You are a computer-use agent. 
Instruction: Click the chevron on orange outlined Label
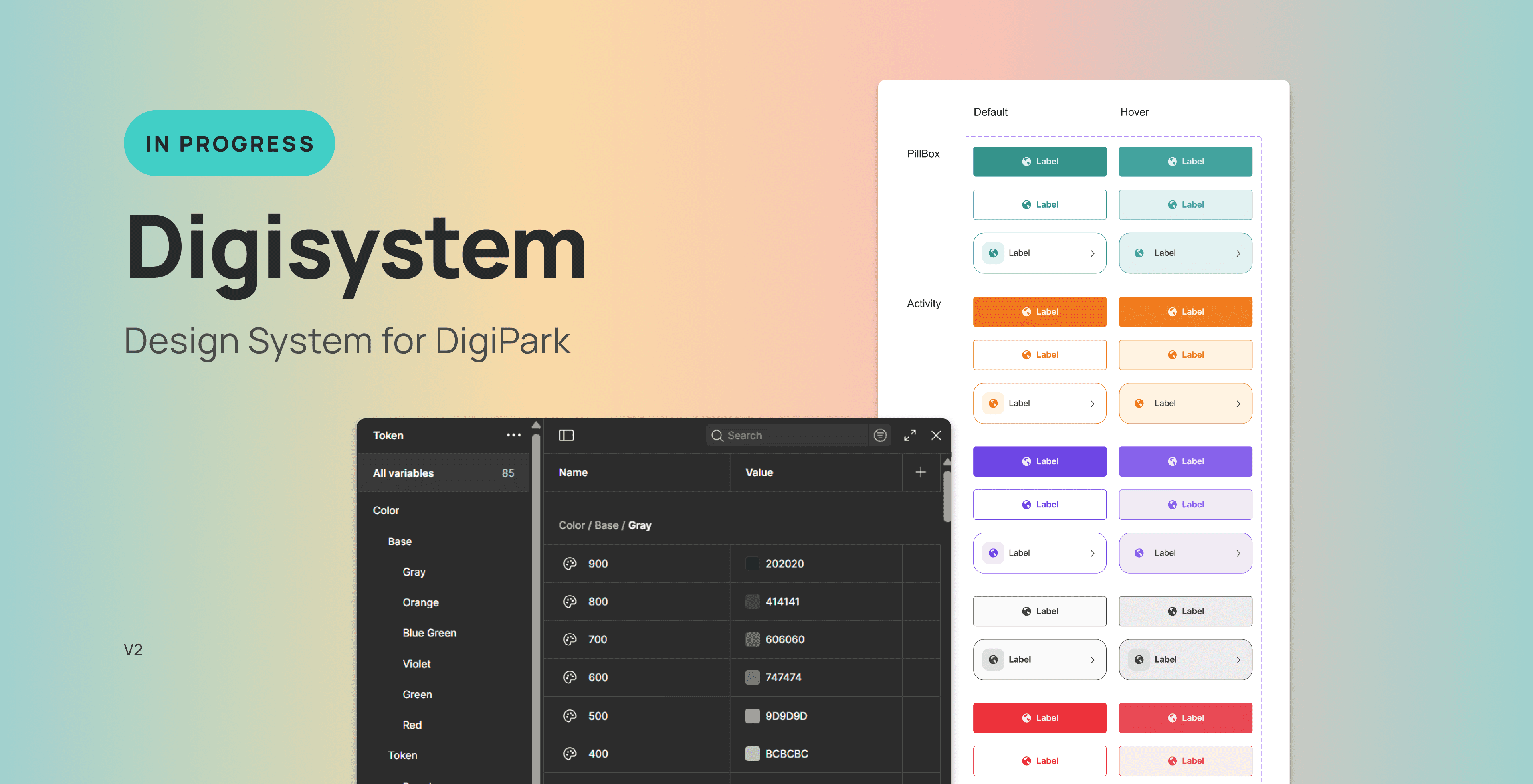point(1093,403)
